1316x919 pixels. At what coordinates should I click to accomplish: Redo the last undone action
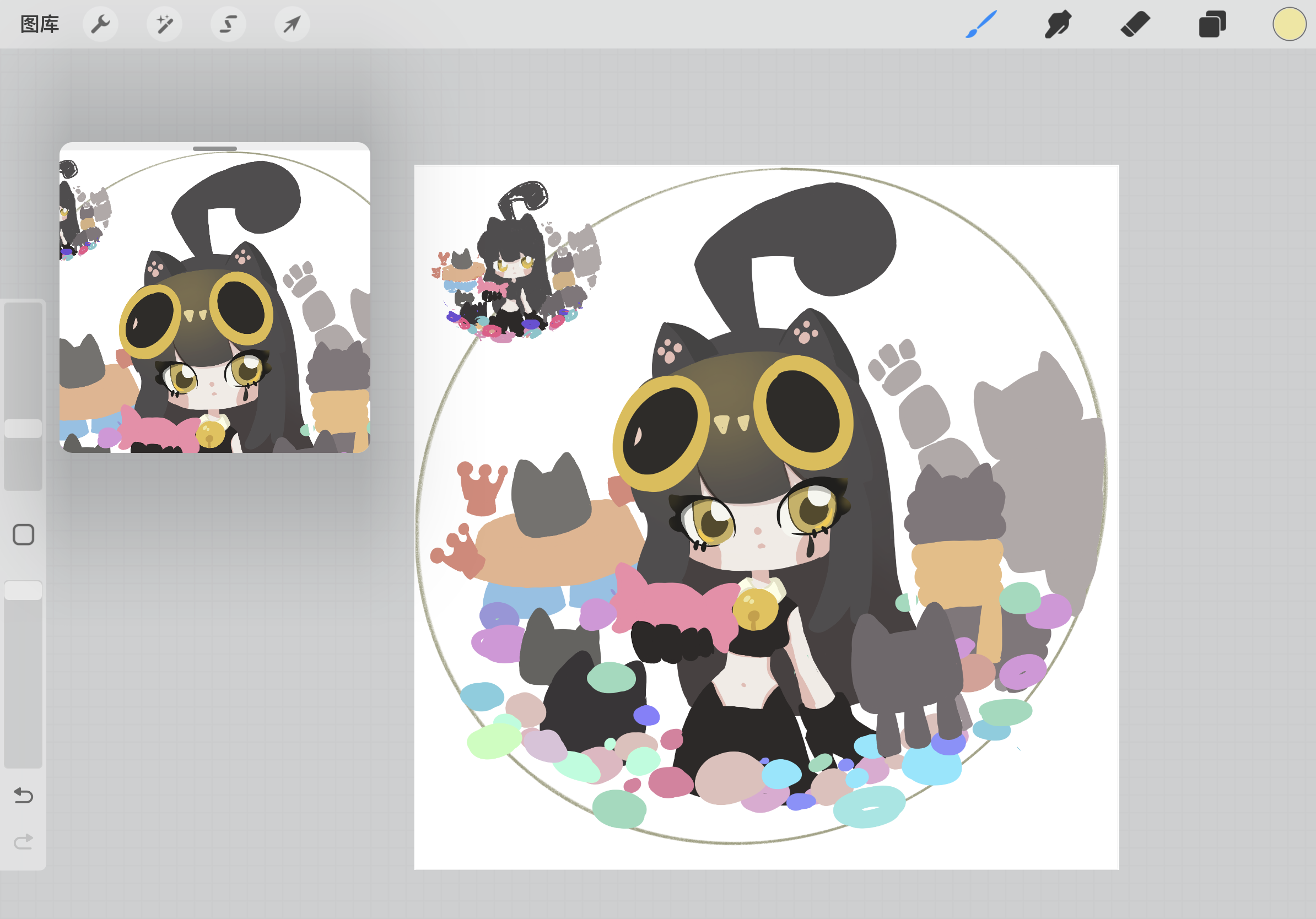point(24,841)
